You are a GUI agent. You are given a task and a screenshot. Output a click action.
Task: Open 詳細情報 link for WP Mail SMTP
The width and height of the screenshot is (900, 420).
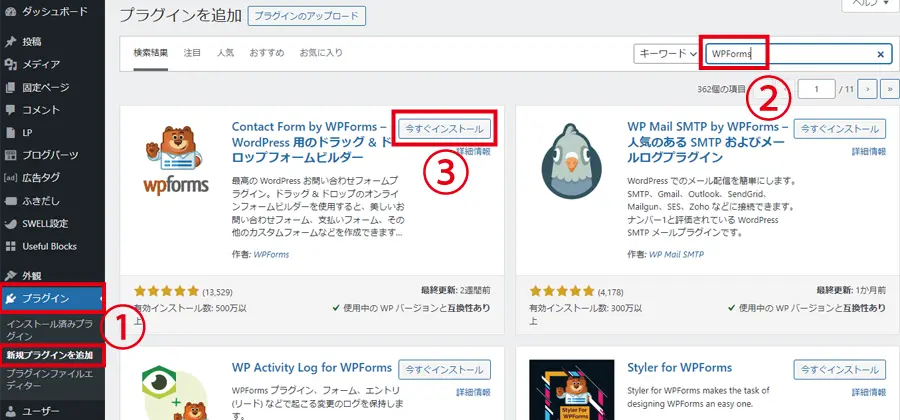[868, 151]
